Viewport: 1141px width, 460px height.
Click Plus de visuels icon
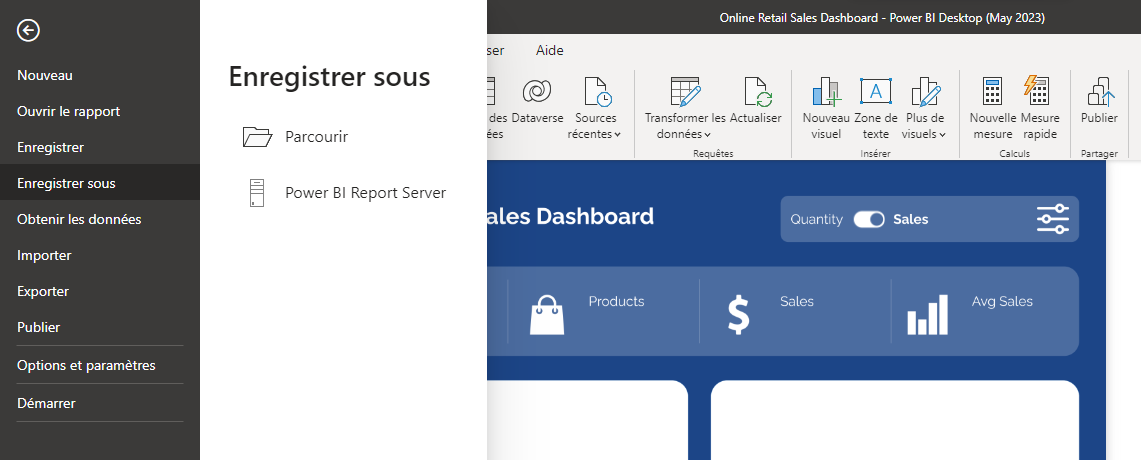[x=925, y=91]
